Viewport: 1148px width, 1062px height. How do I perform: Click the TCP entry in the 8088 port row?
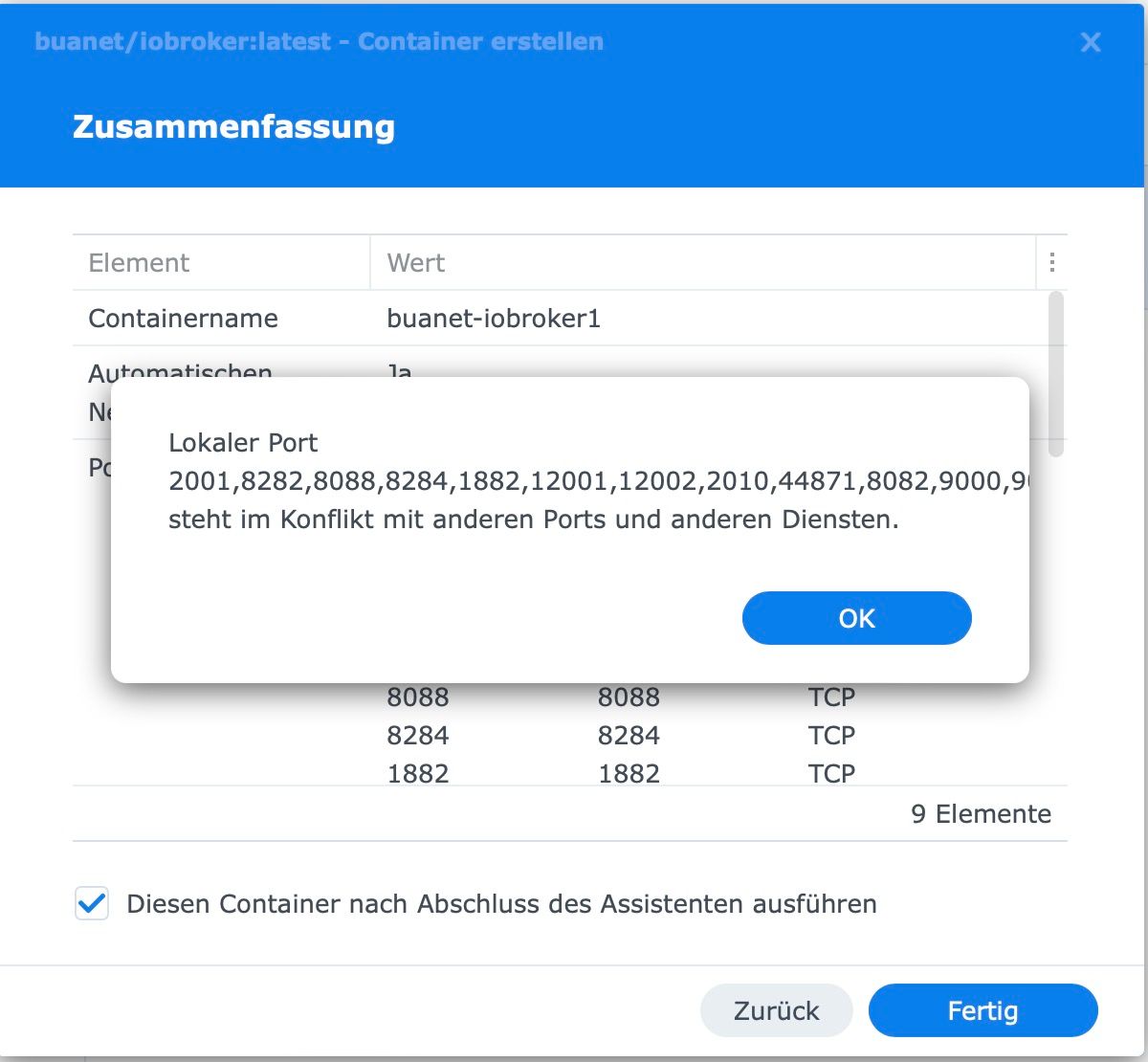coord(831,697)
